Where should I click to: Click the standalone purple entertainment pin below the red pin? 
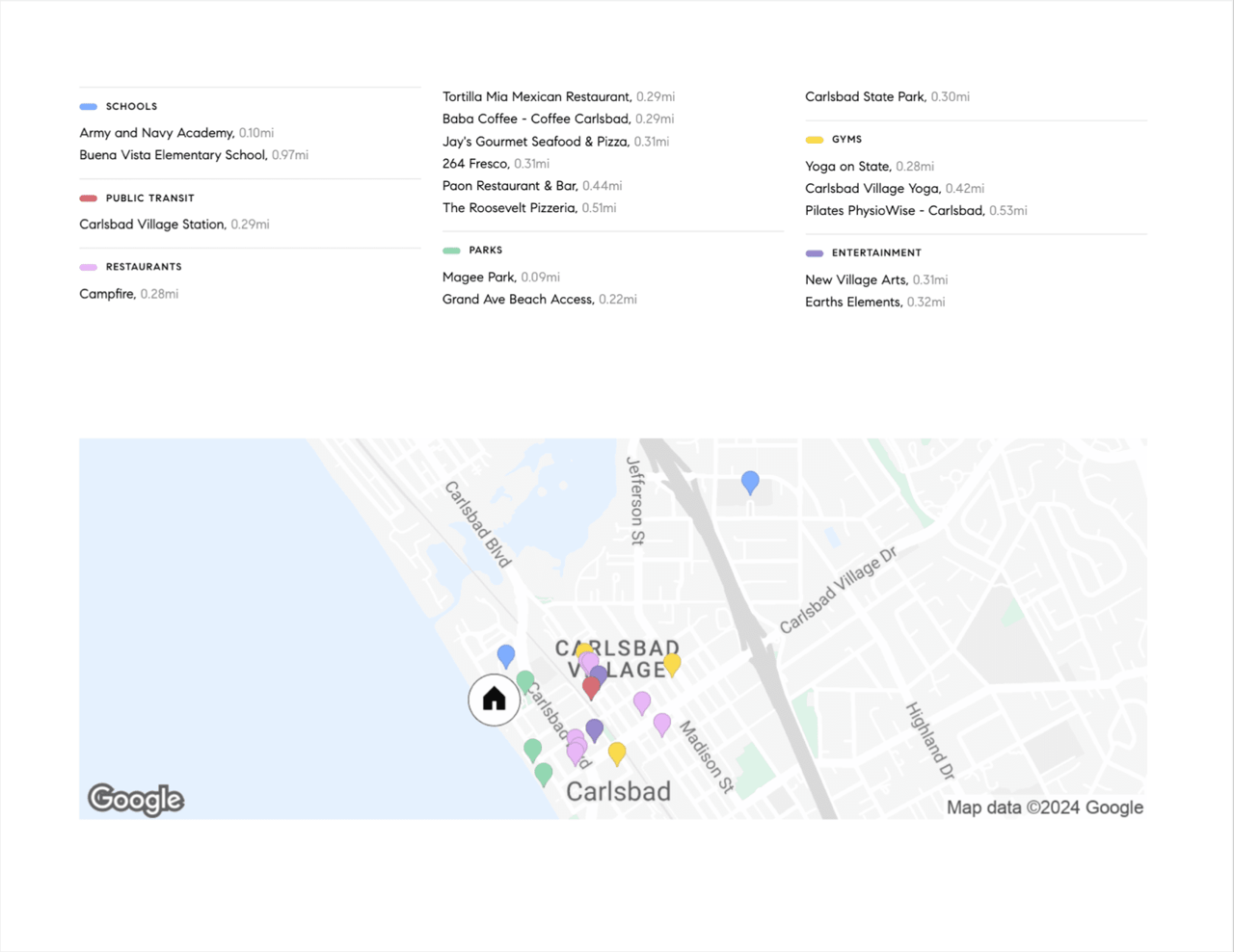[x=595, y=731]
